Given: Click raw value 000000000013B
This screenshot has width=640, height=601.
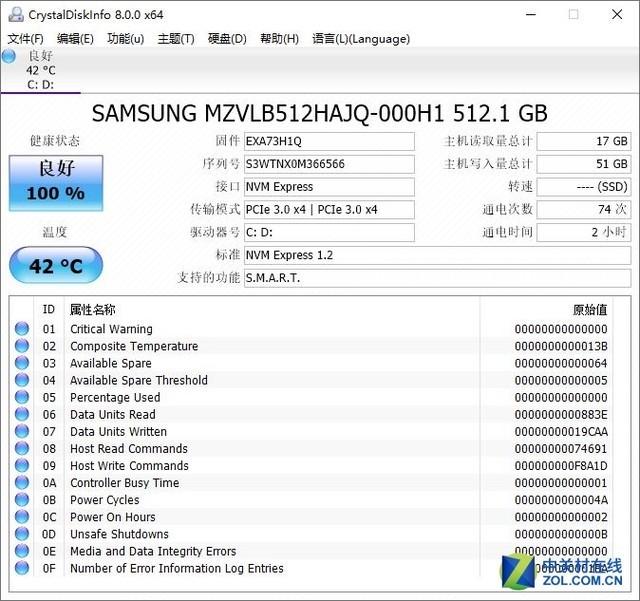Looking at the screenshot, I should (561, 346).
